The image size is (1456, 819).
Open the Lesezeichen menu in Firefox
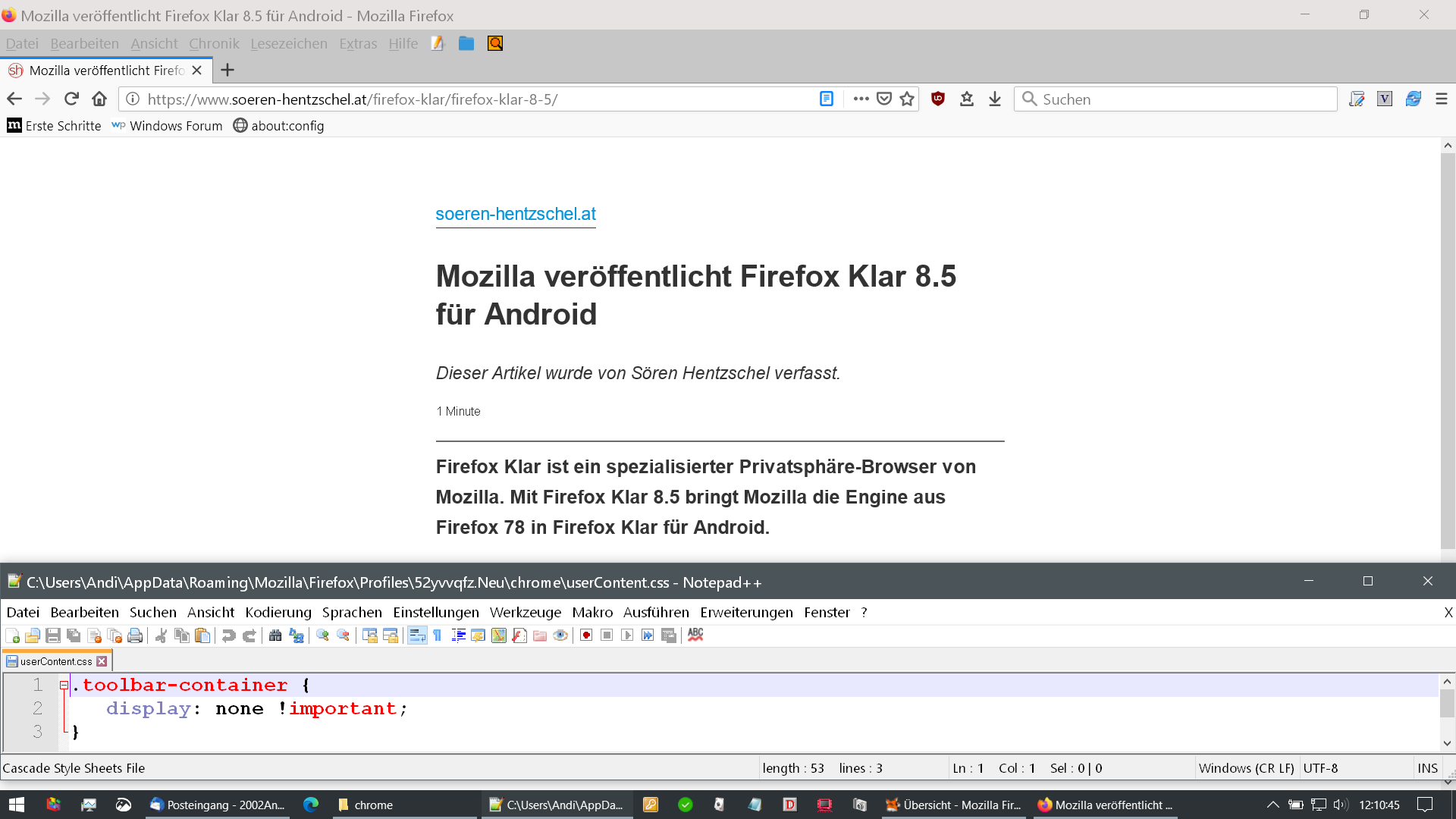pos(289,44)
